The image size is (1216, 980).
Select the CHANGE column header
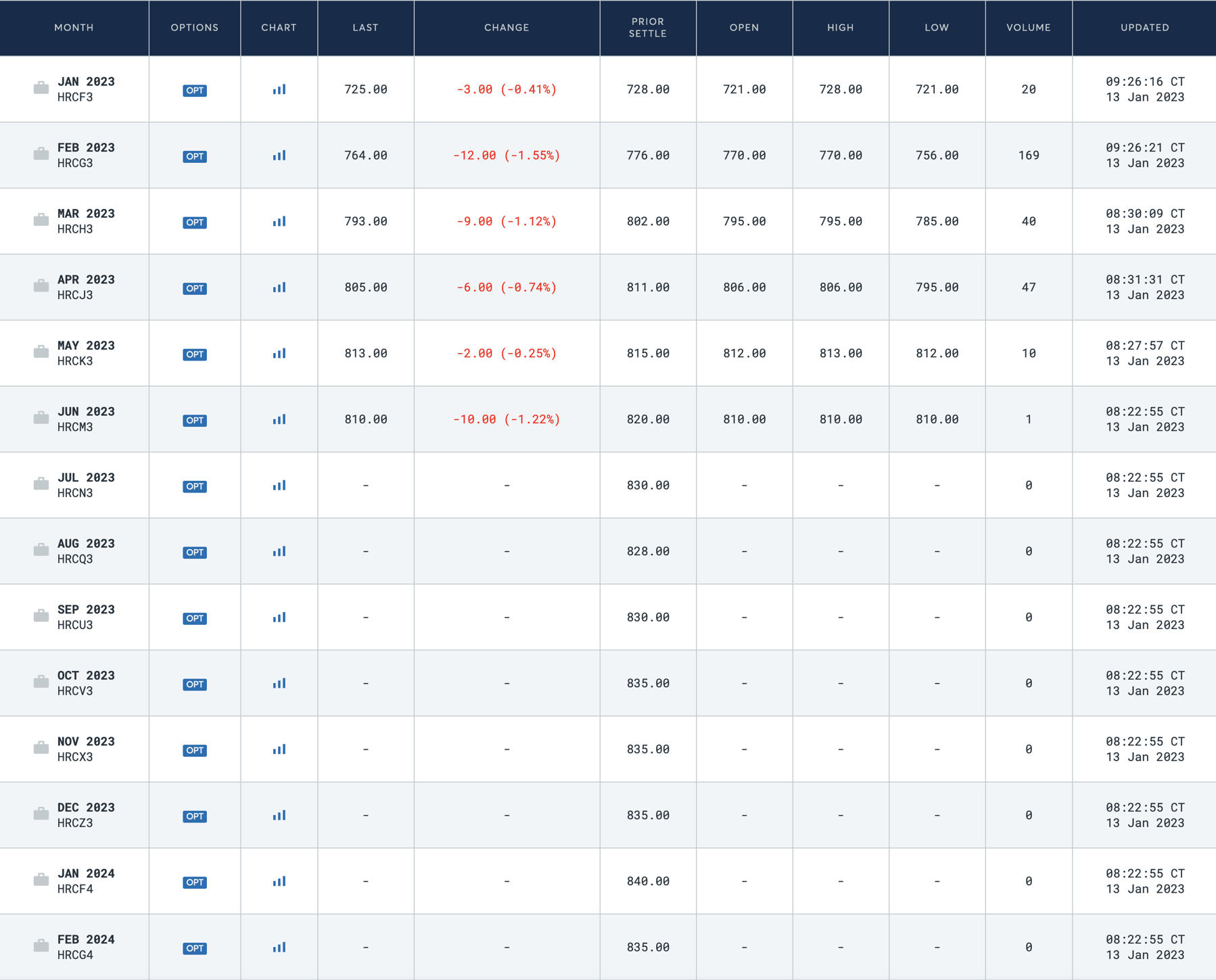(507, 28)
